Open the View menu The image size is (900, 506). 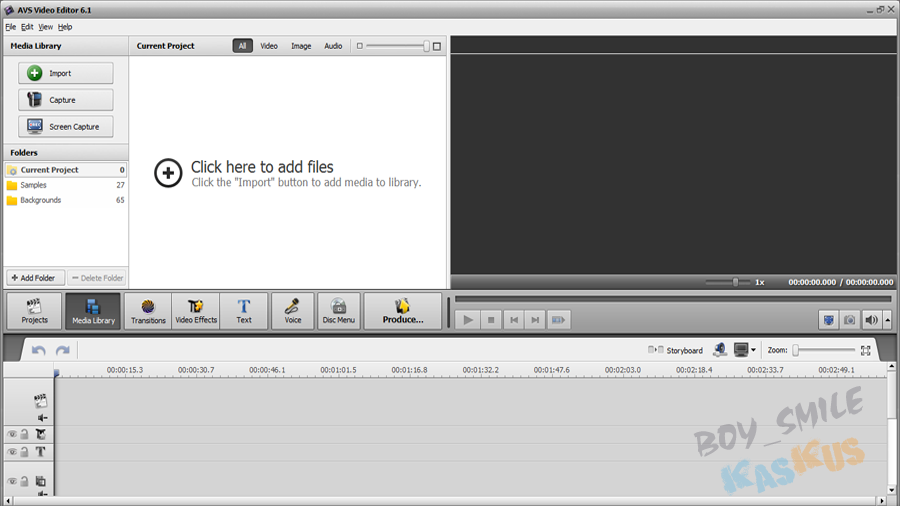(x=45, y=27)
